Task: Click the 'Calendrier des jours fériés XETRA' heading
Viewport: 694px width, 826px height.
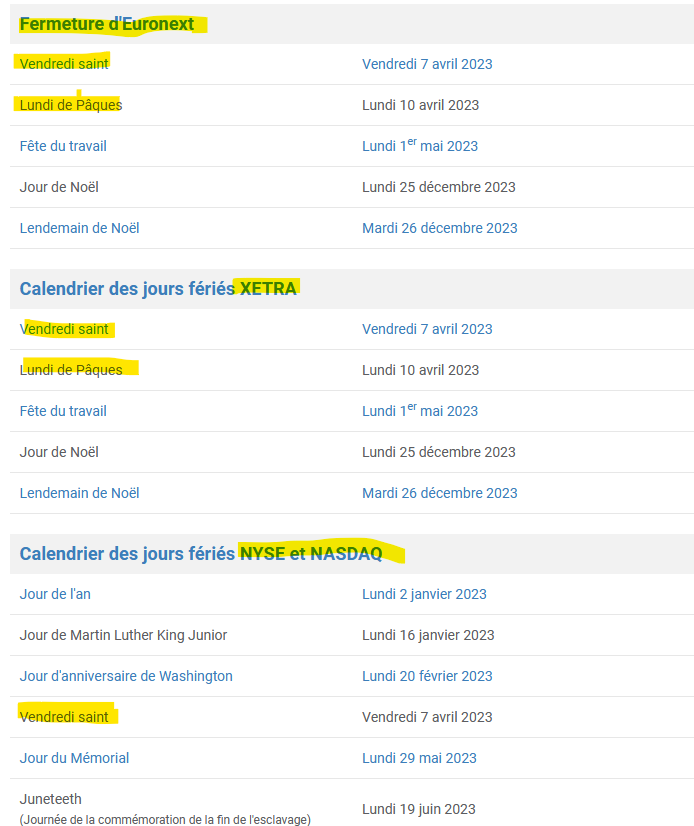Action: click(158, 289)
